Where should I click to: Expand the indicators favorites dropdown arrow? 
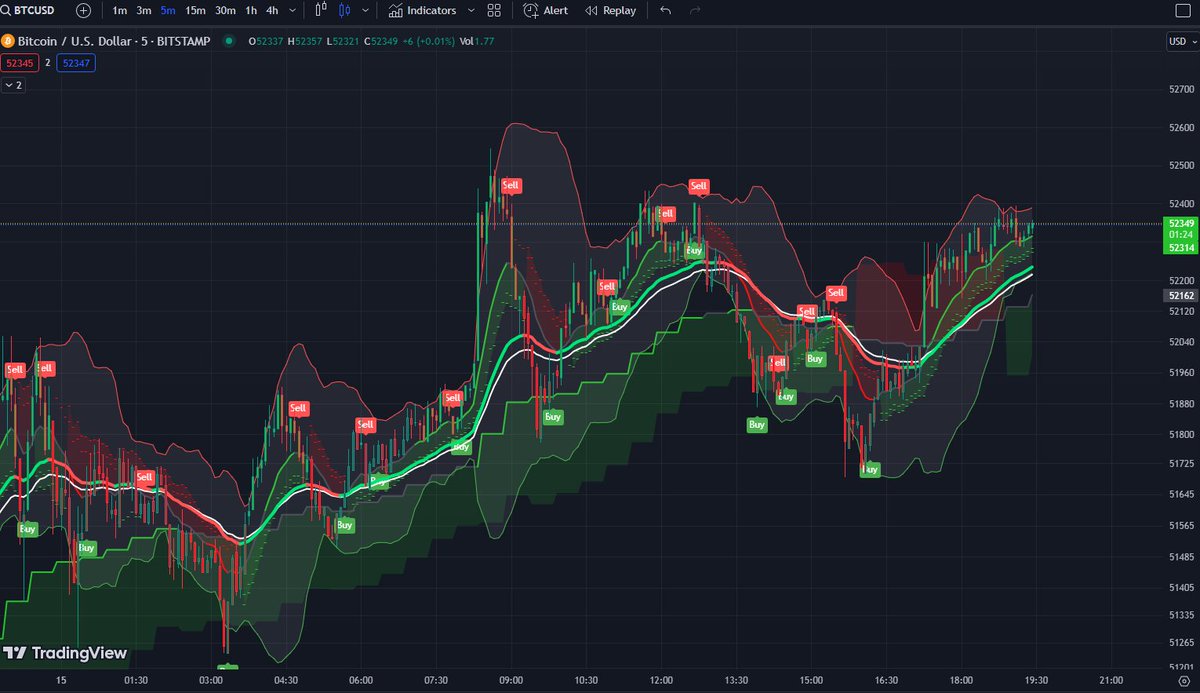pyautogui.click(x=469, y=10)
